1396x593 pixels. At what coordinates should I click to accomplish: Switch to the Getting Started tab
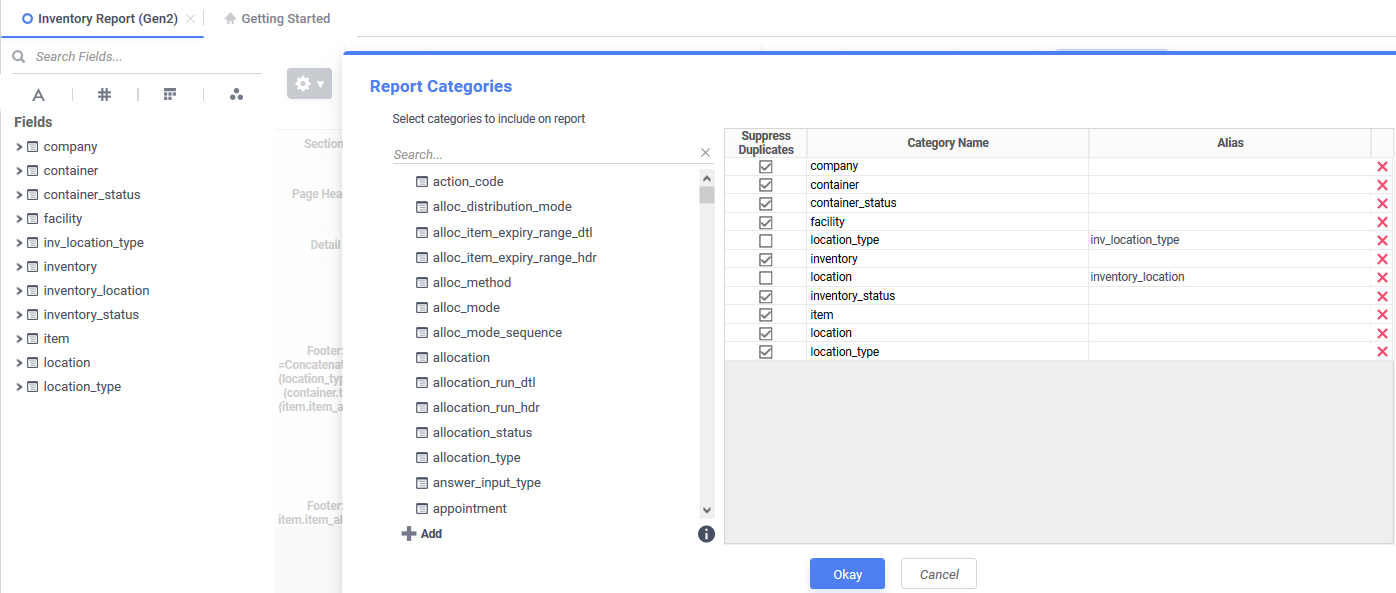(x=277, y=18)
